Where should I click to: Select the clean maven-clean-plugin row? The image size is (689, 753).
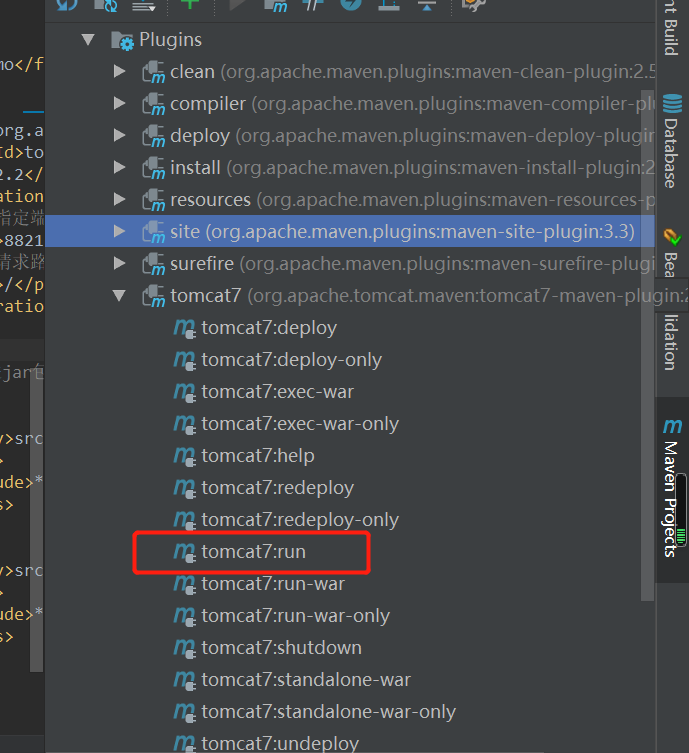(x=350, y=72)
